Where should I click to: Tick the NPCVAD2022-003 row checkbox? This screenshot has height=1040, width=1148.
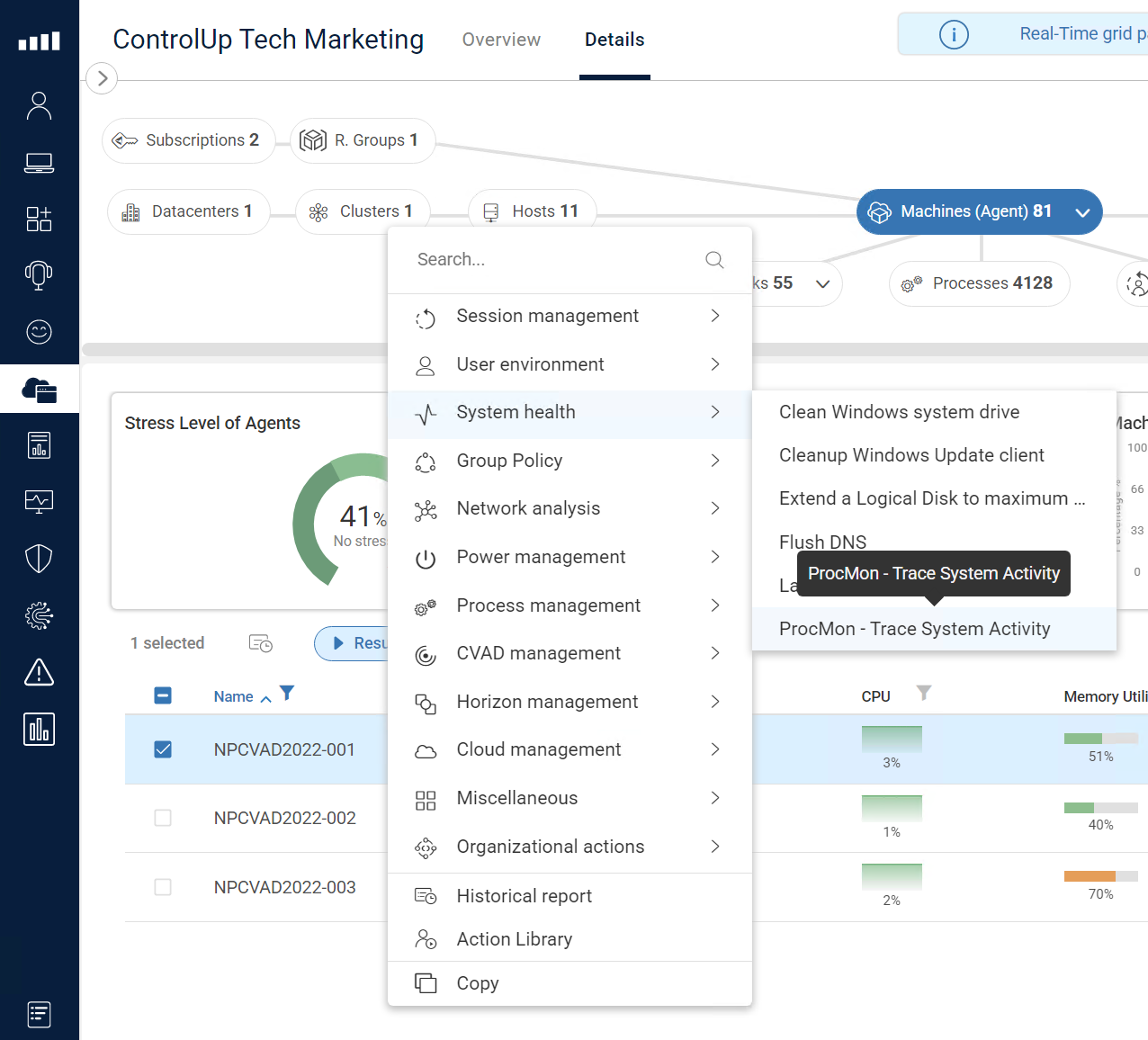point(163,887)
